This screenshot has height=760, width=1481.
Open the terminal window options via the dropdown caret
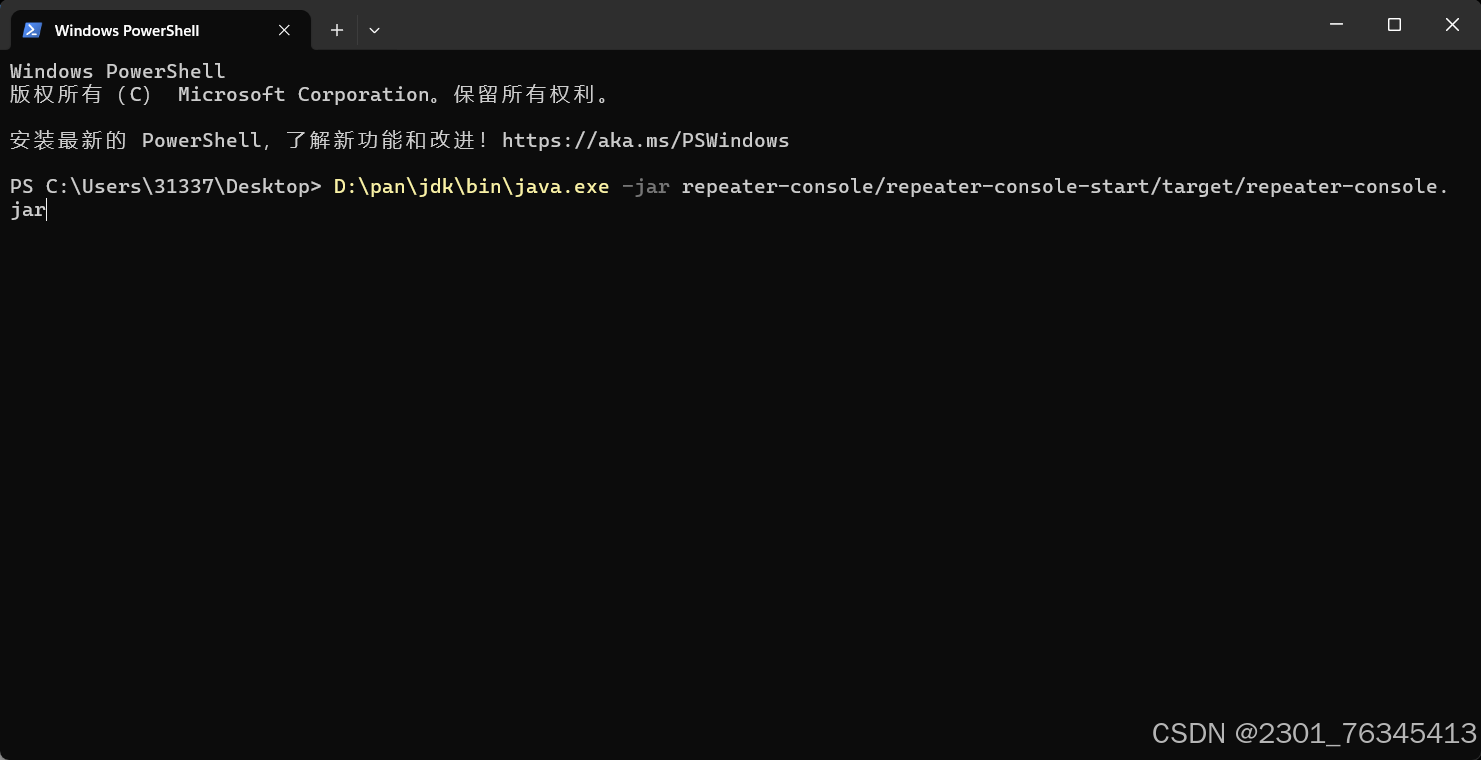[374, 30]
